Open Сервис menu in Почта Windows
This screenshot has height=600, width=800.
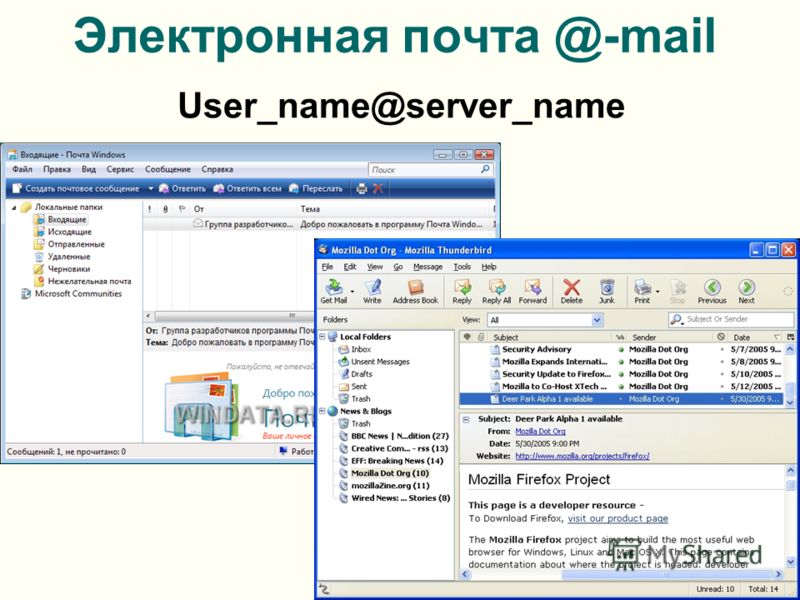click(x=120, y=169)
